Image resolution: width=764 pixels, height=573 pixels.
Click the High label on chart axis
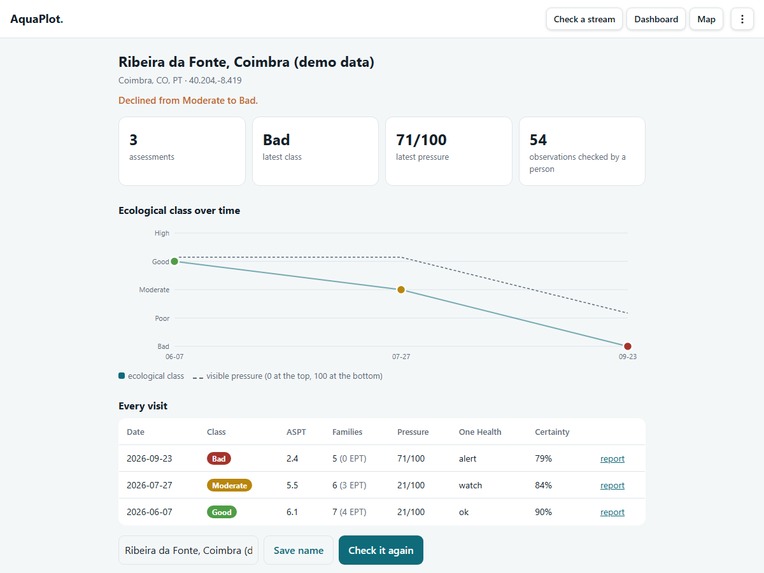coord(162,233)
